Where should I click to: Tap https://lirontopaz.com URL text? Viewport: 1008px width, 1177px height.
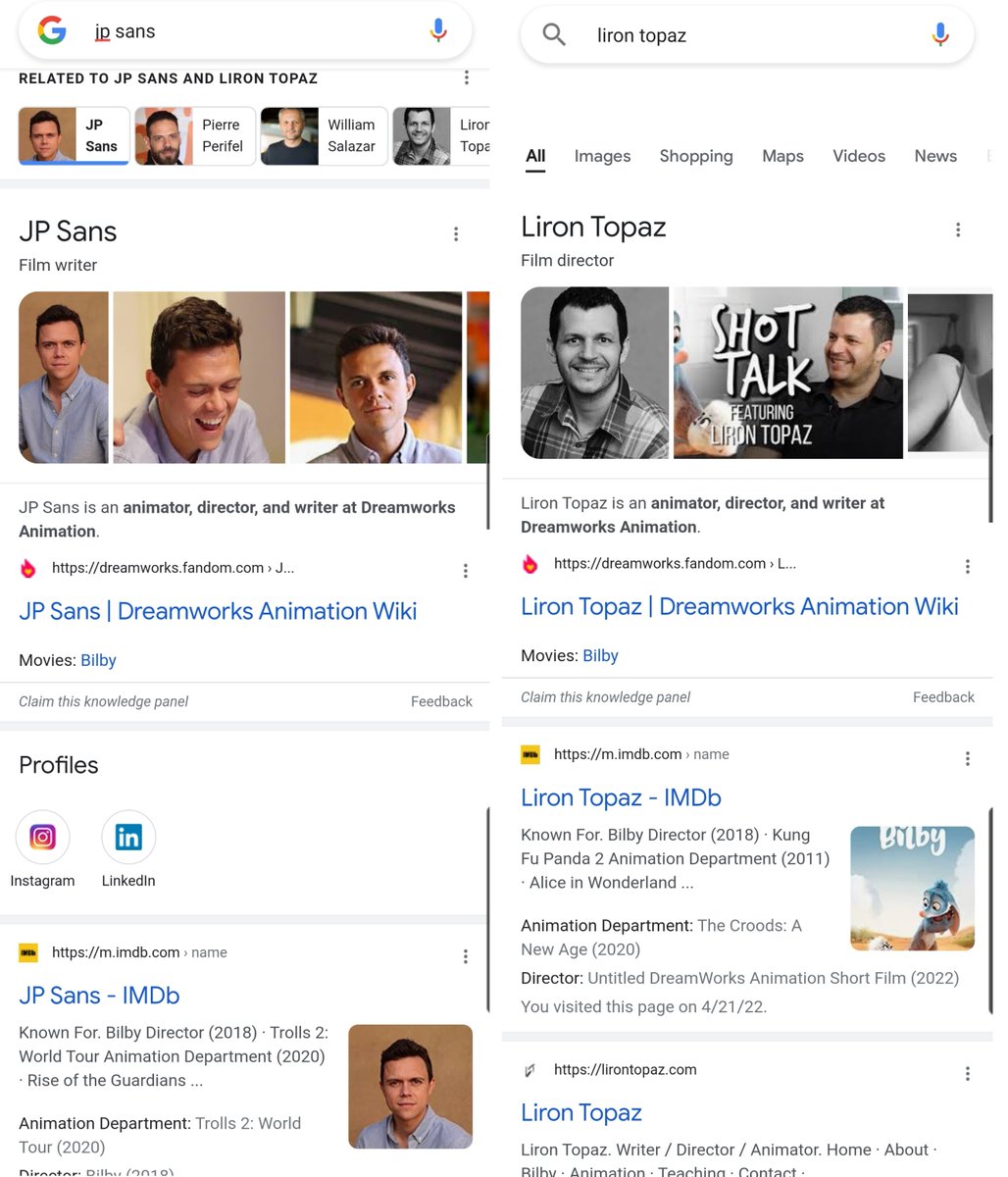point(626,1070)
